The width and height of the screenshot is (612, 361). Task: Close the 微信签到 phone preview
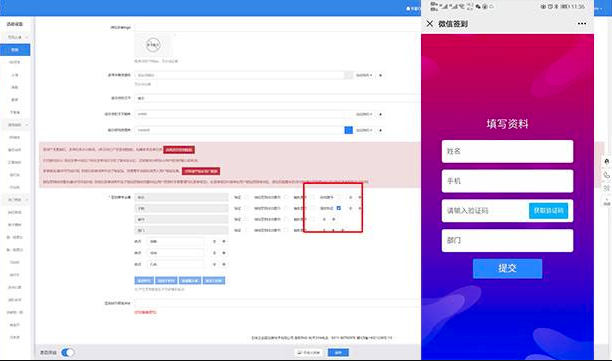[x=430, y=24]
